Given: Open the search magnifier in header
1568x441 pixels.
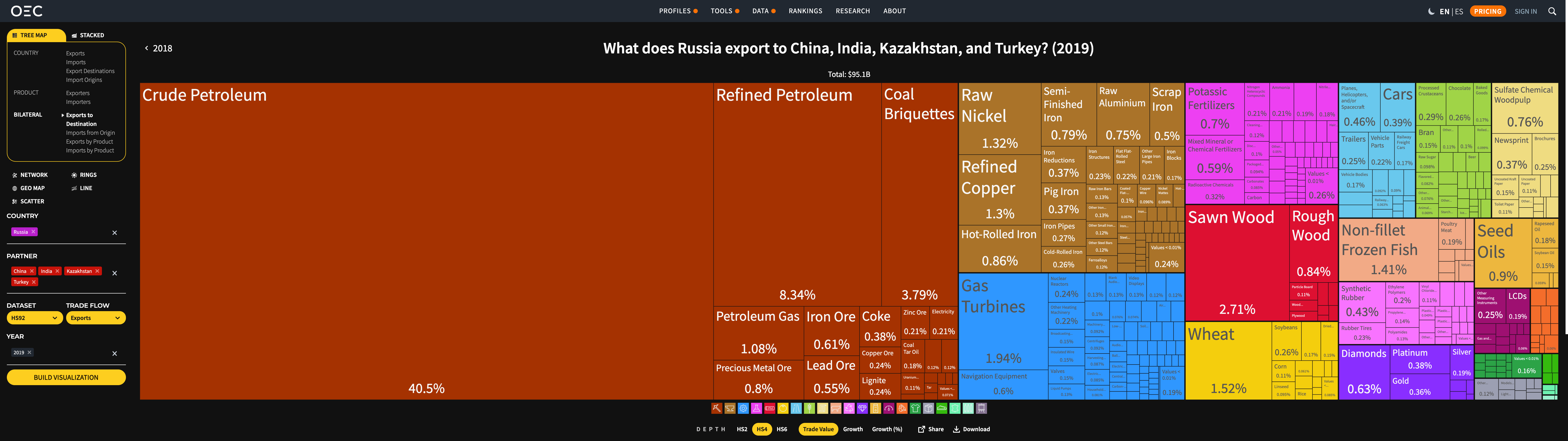Looking at the screenshot, I should click(x=1552, y=11).
